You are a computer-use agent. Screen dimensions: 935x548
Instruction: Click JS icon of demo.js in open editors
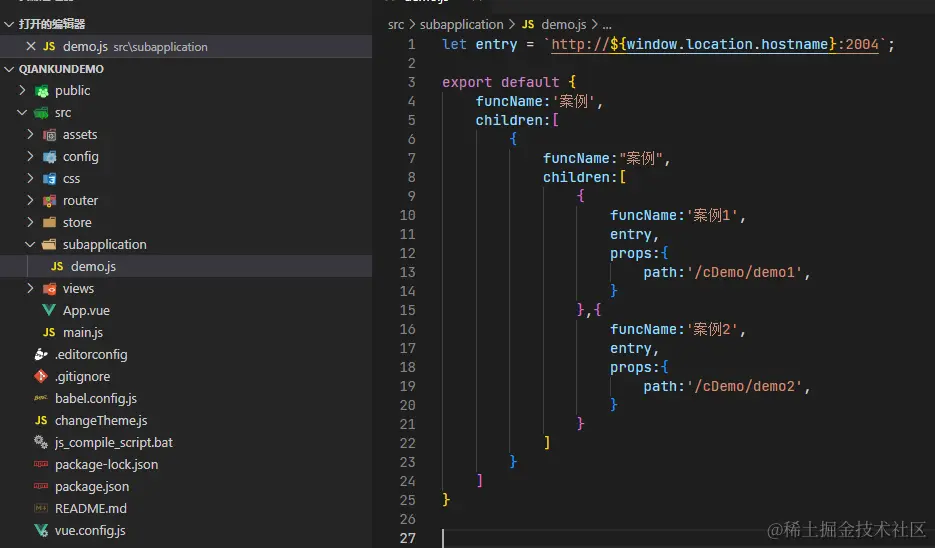49,47
